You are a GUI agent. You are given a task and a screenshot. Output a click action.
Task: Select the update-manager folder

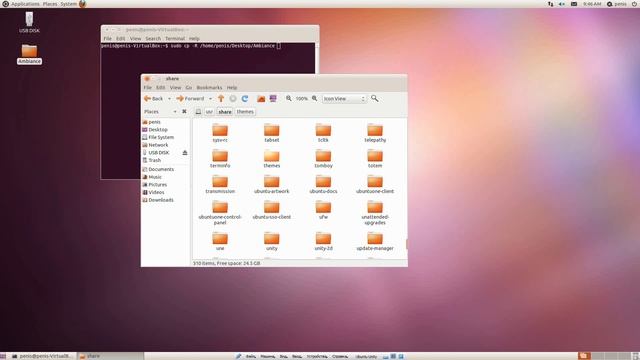click(375, 242)
